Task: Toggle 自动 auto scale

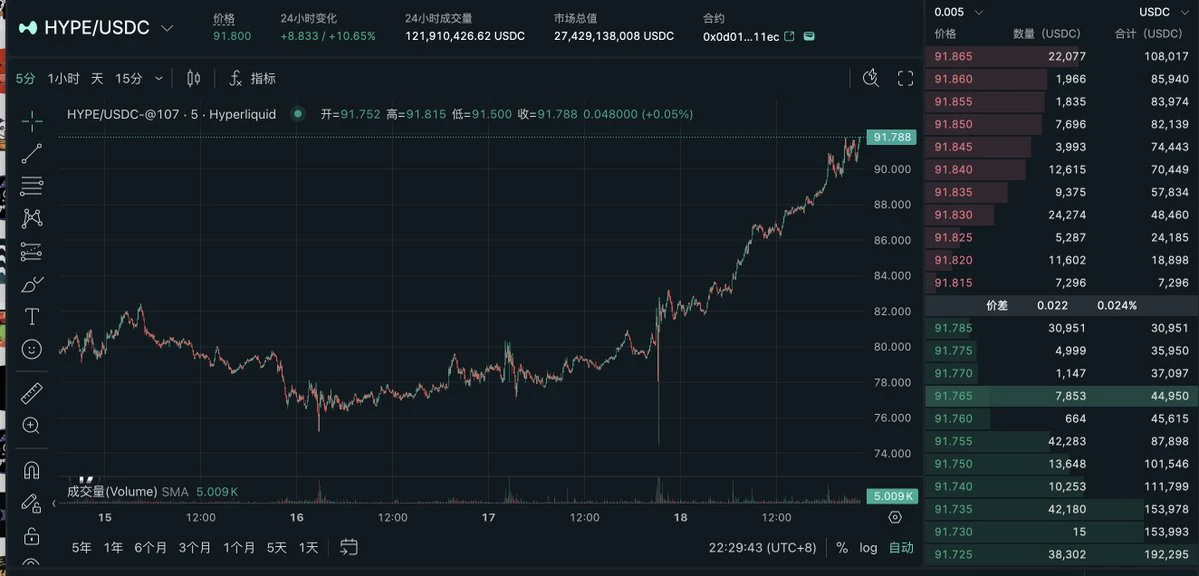Action: coord(901,548)
